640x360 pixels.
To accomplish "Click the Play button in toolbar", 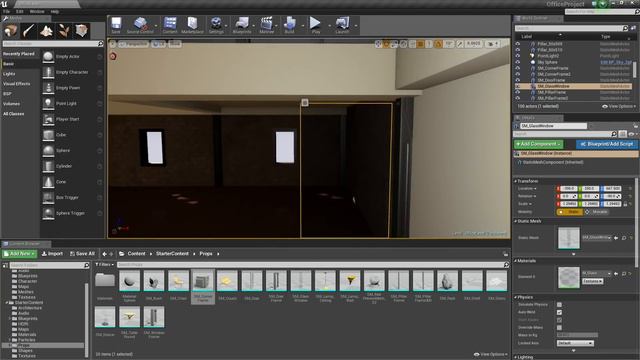I will [x=316, y=25].
